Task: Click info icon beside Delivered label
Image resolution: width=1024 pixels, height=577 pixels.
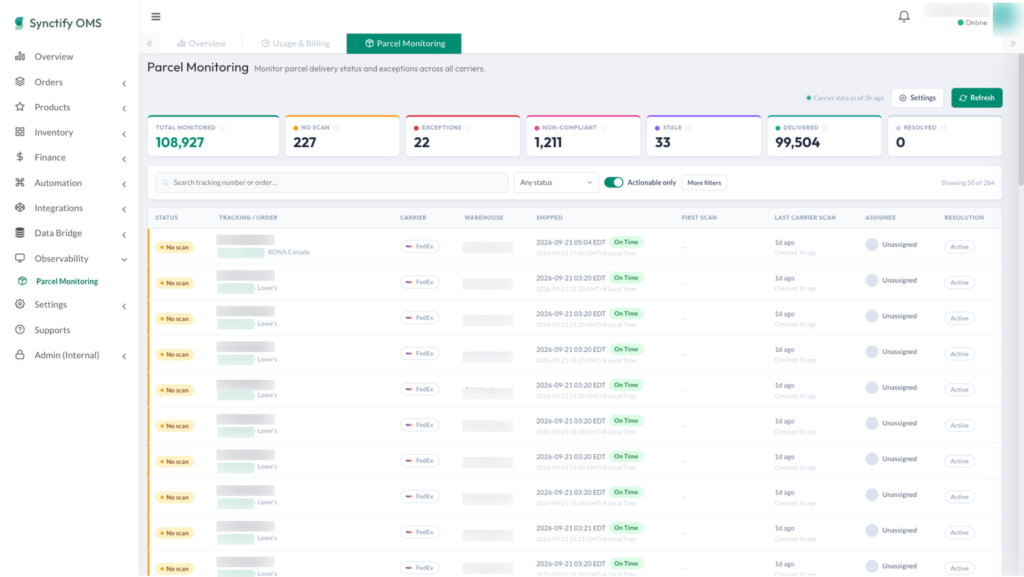Action: (825, 128)
